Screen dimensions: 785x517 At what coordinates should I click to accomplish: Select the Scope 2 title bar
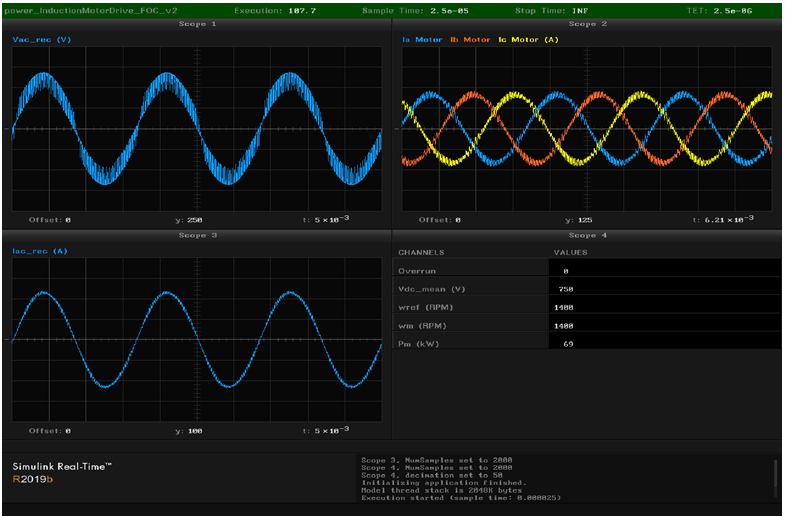coord(588,23)
